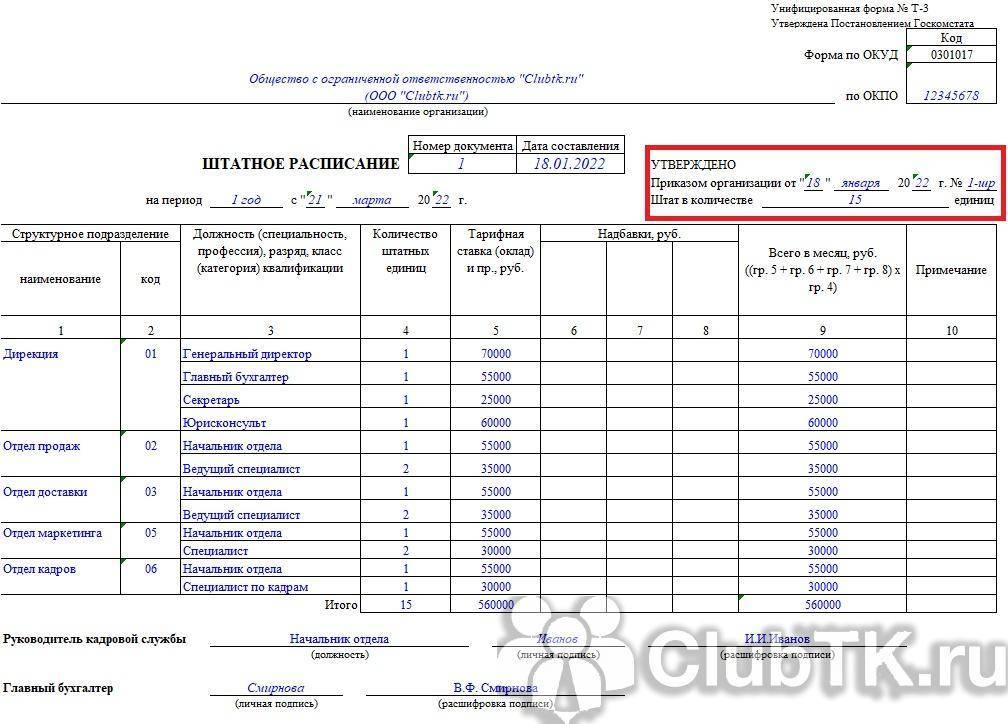Select the Примечание column header

point(951,270)
